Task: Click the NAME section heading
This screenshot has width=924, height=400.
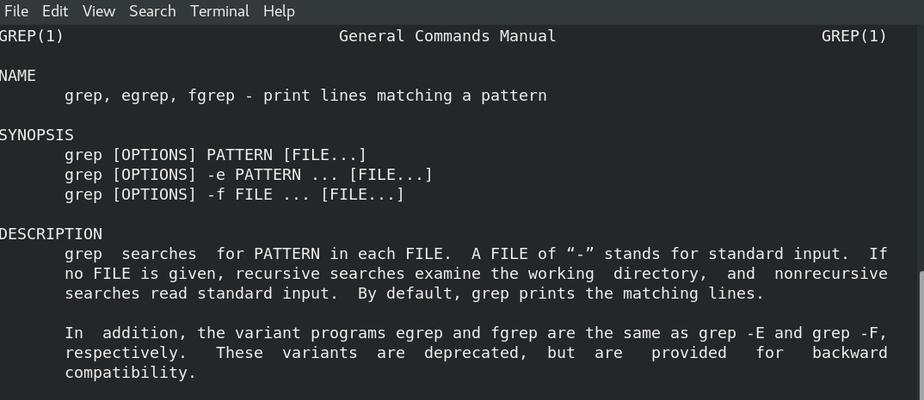Action: click(x=18, y=76)
